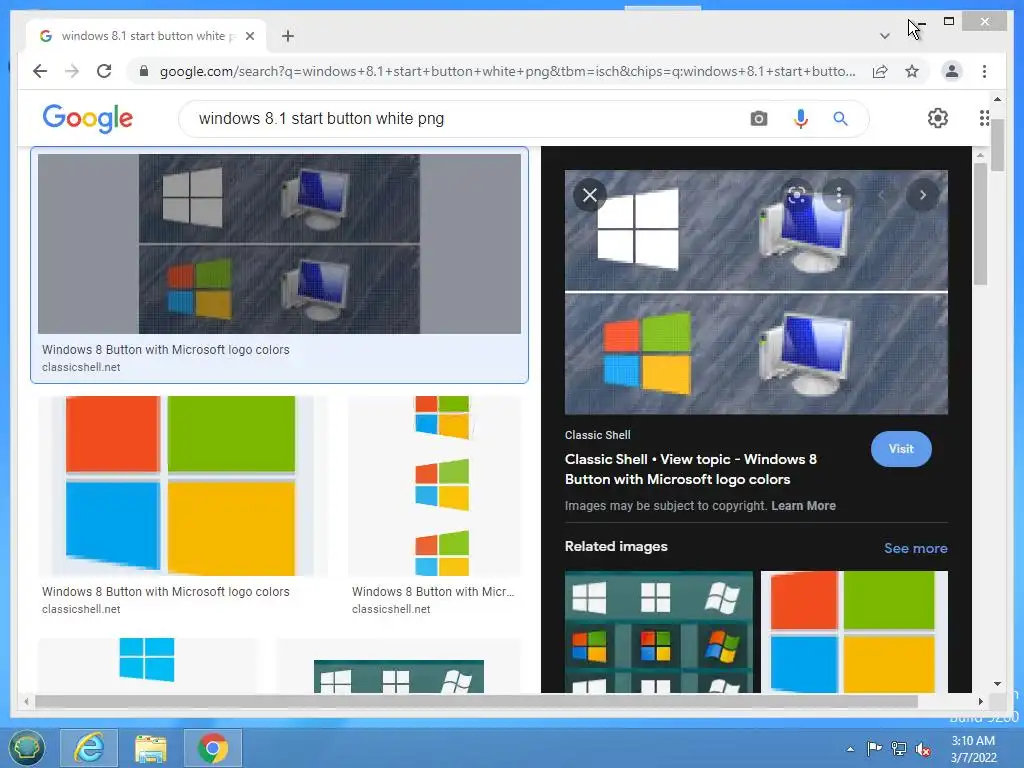Click the forward navigation arrow
The width and height of the screenshot is (1024, 768).
coord(72,71)
